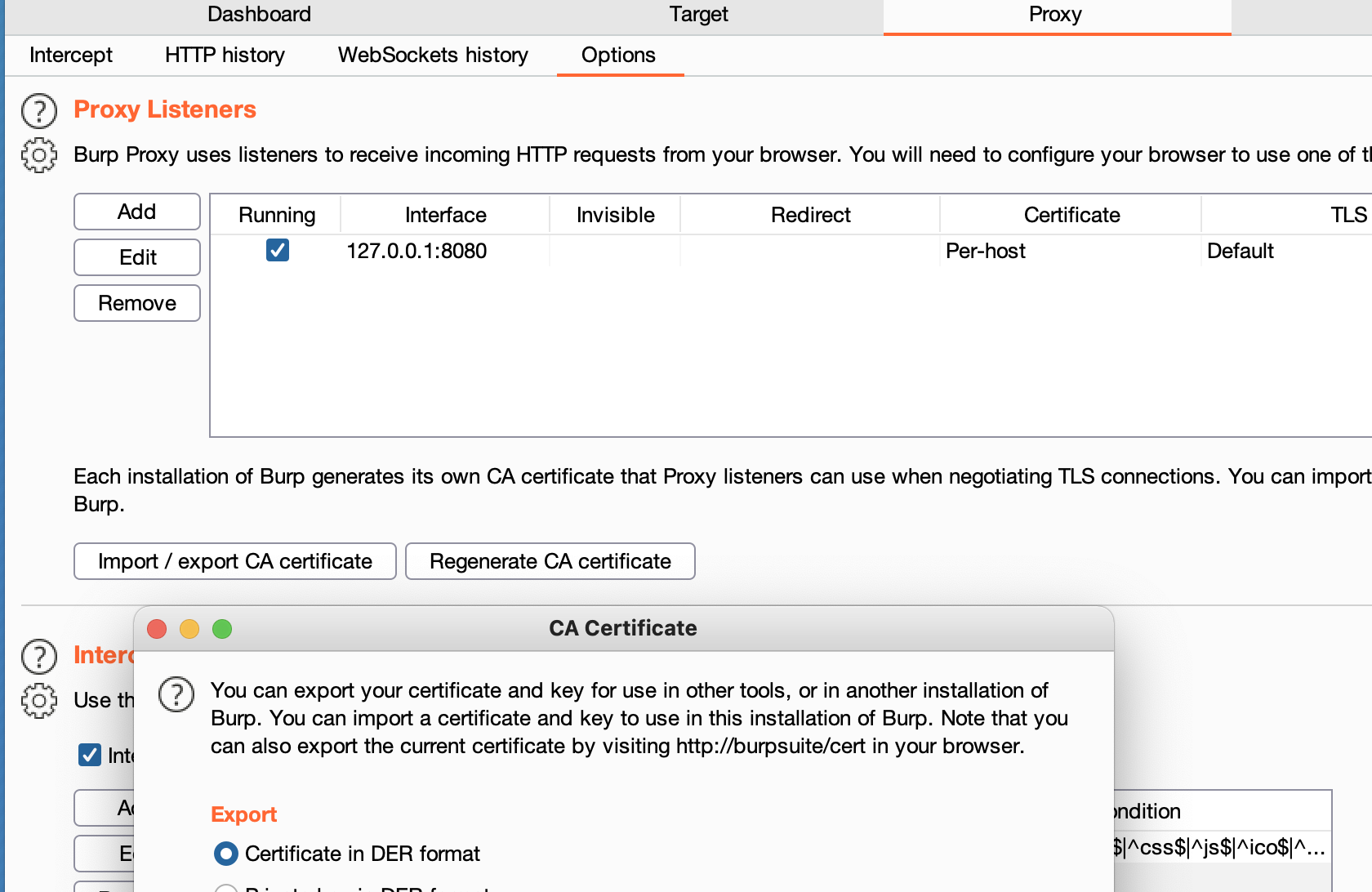Viewport: 1372px width, 892px height.
Task: Select the Proxy main tab
Action: point(1056,15)
